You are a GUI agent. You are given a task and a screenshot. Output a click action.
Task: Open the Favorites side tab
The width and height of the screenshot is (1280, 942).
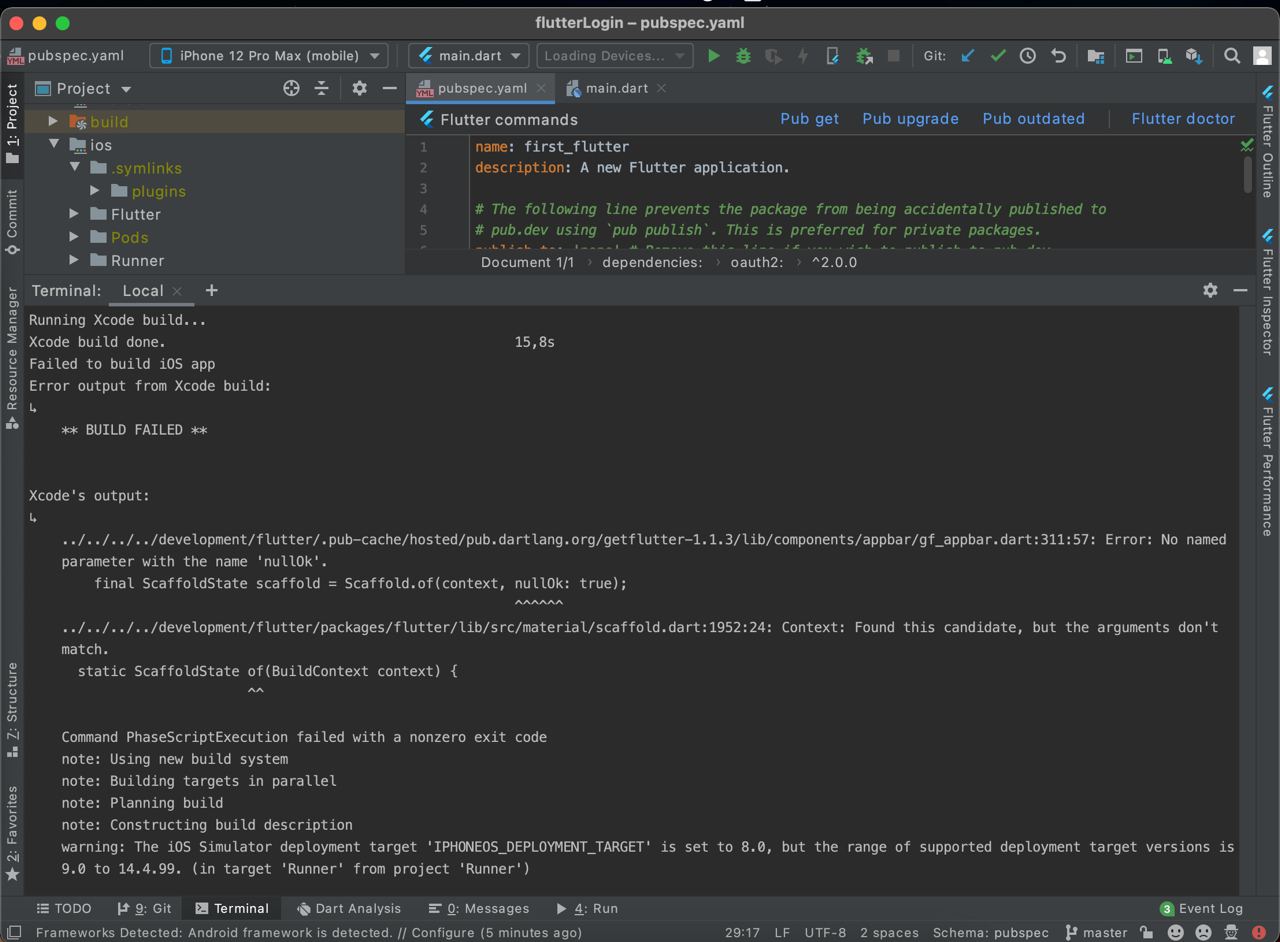(12, 833)
